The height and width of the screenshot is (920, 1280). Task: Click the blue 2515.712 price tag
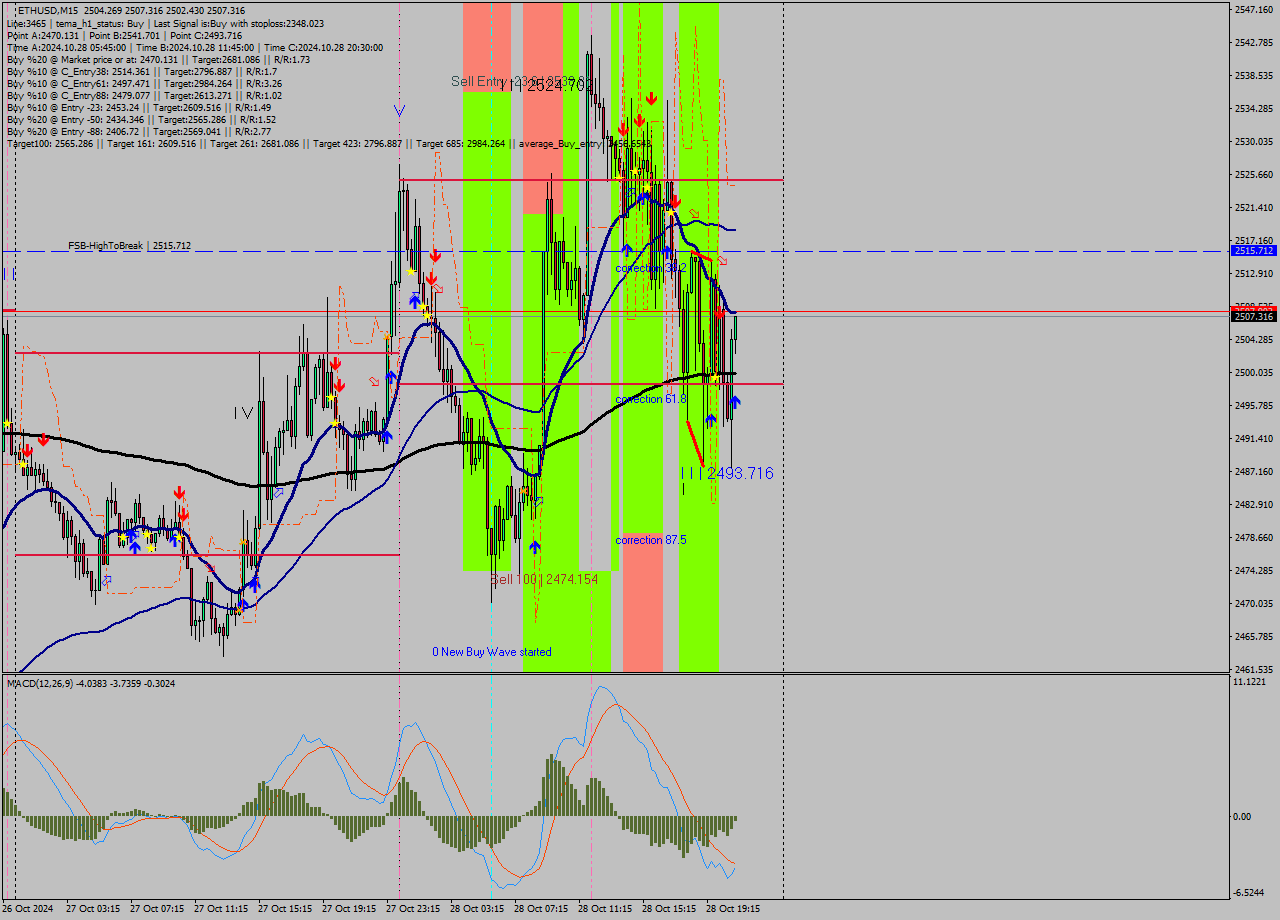(x=1253, y=251)
